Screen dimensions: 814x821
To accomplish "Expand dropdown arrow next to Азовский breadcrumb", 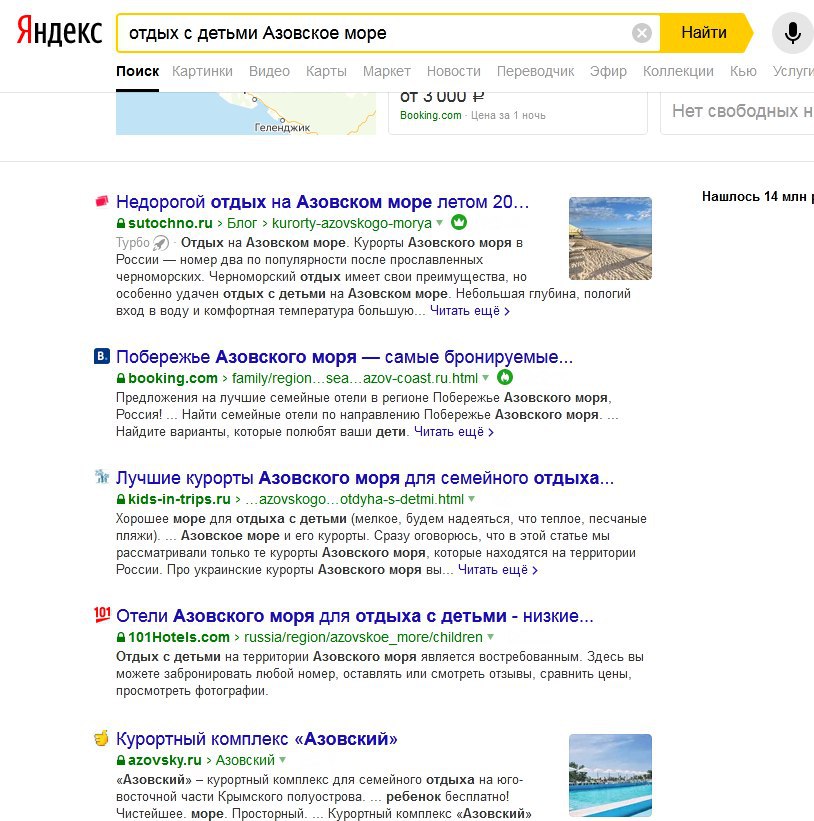I will point(283,760).
